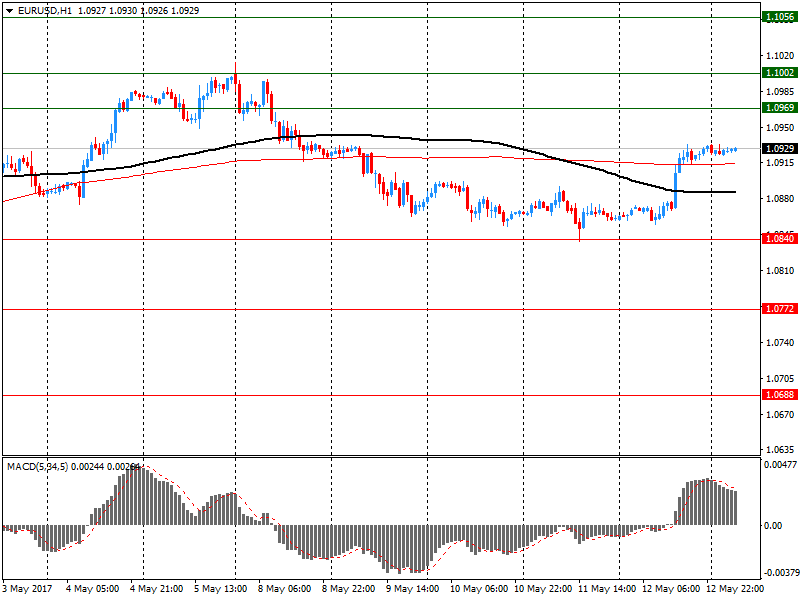Click the 1.0670 price axis value
Viewport: 800px width, 600px height.
pos(780,415)
